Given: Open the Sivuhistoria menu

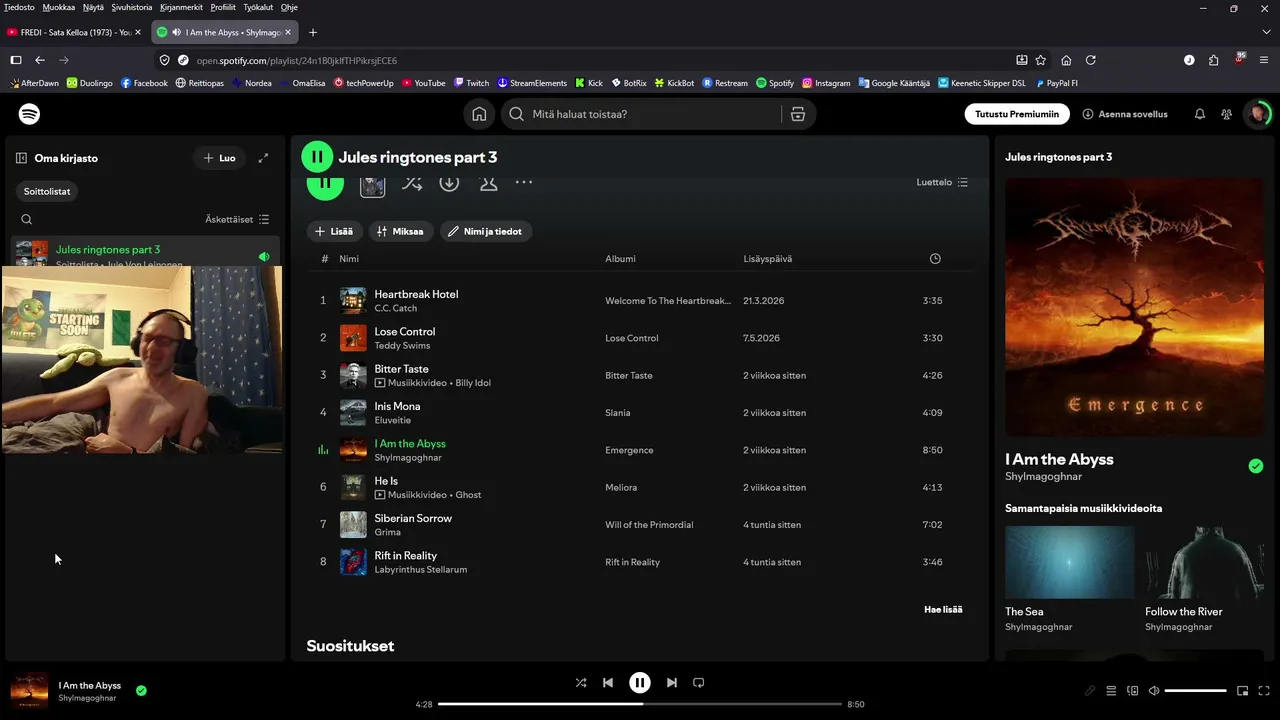Looking at the screenshot, I should click(x=132, y=7).
